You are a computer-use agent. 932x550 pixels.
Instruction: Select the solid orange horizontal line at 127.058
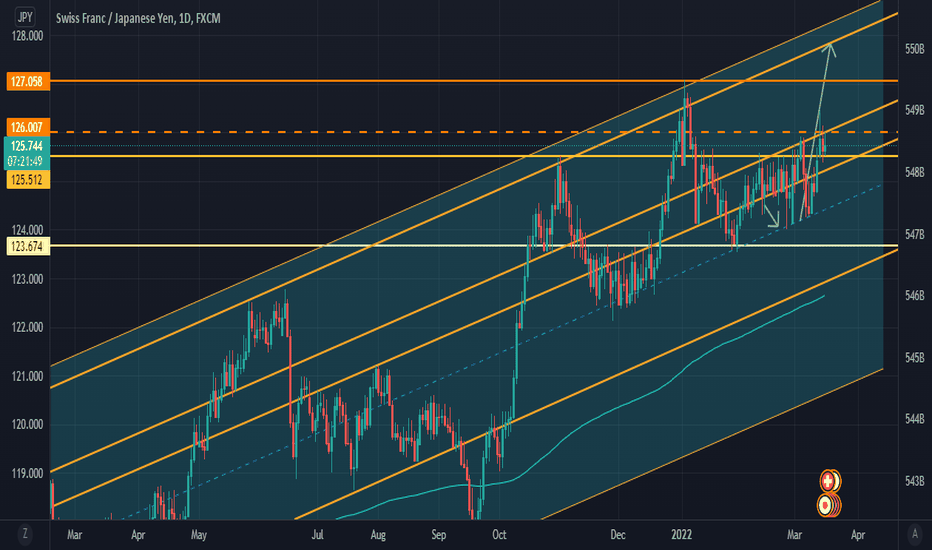point(474,80)
